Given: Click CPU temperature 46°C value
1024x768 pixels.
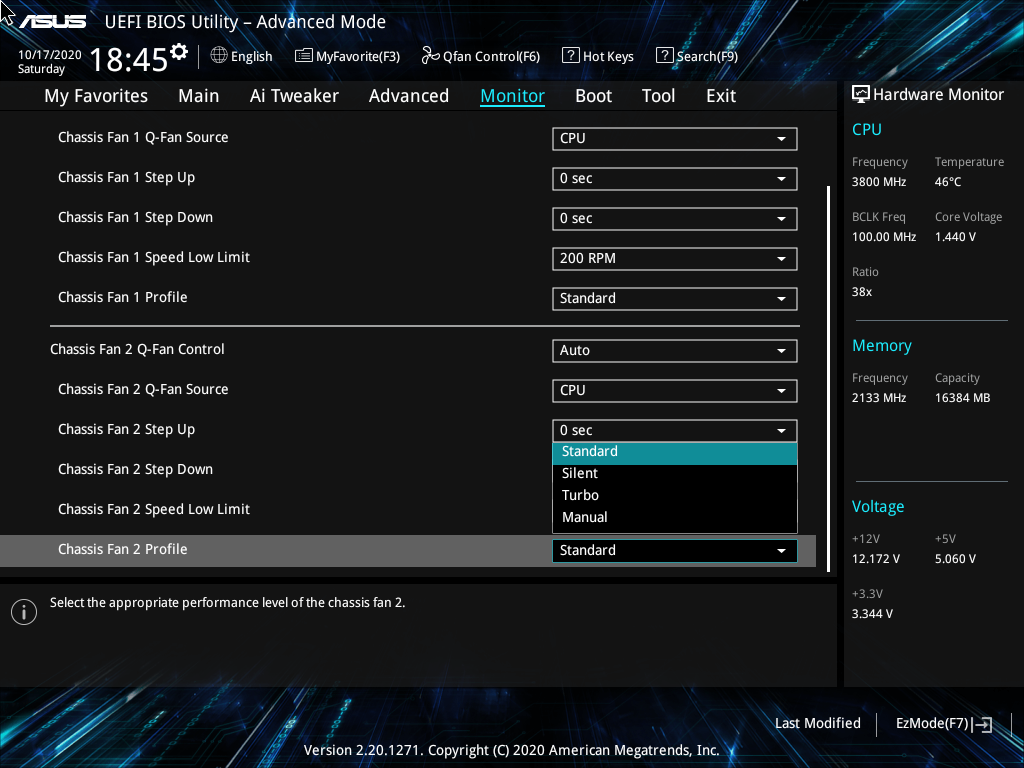Looking at the screenshot, I should pyautogui.click(x=948, y=182).
